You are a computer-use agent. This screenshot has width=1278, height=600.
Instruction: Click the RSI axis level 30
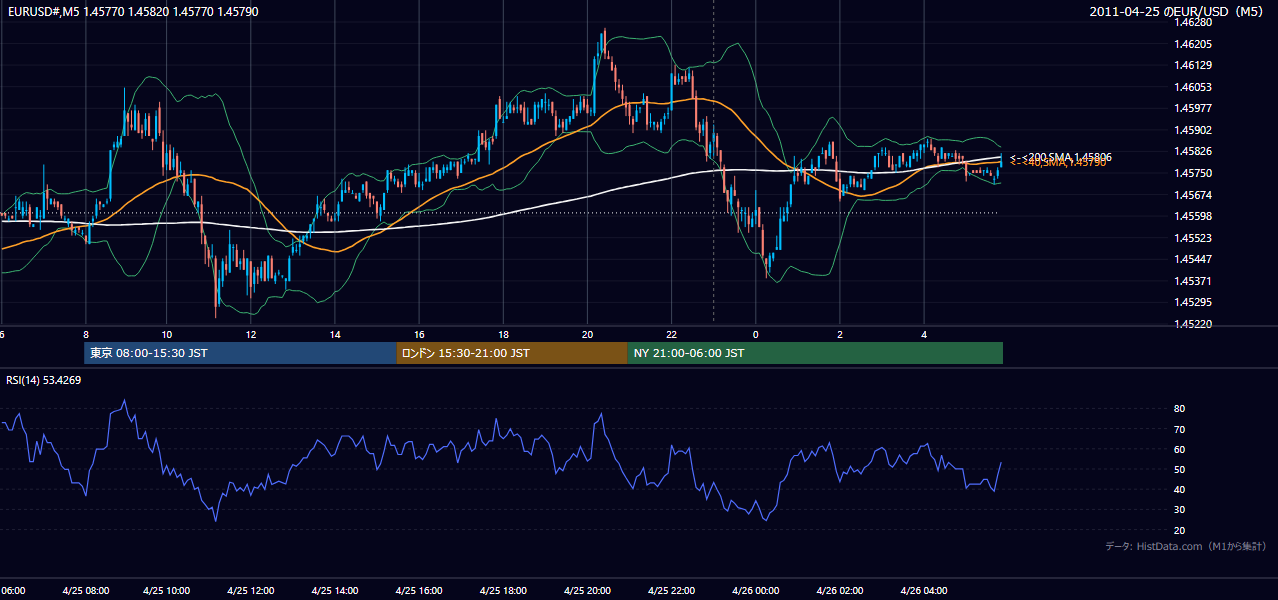[x=1180, y=510]
